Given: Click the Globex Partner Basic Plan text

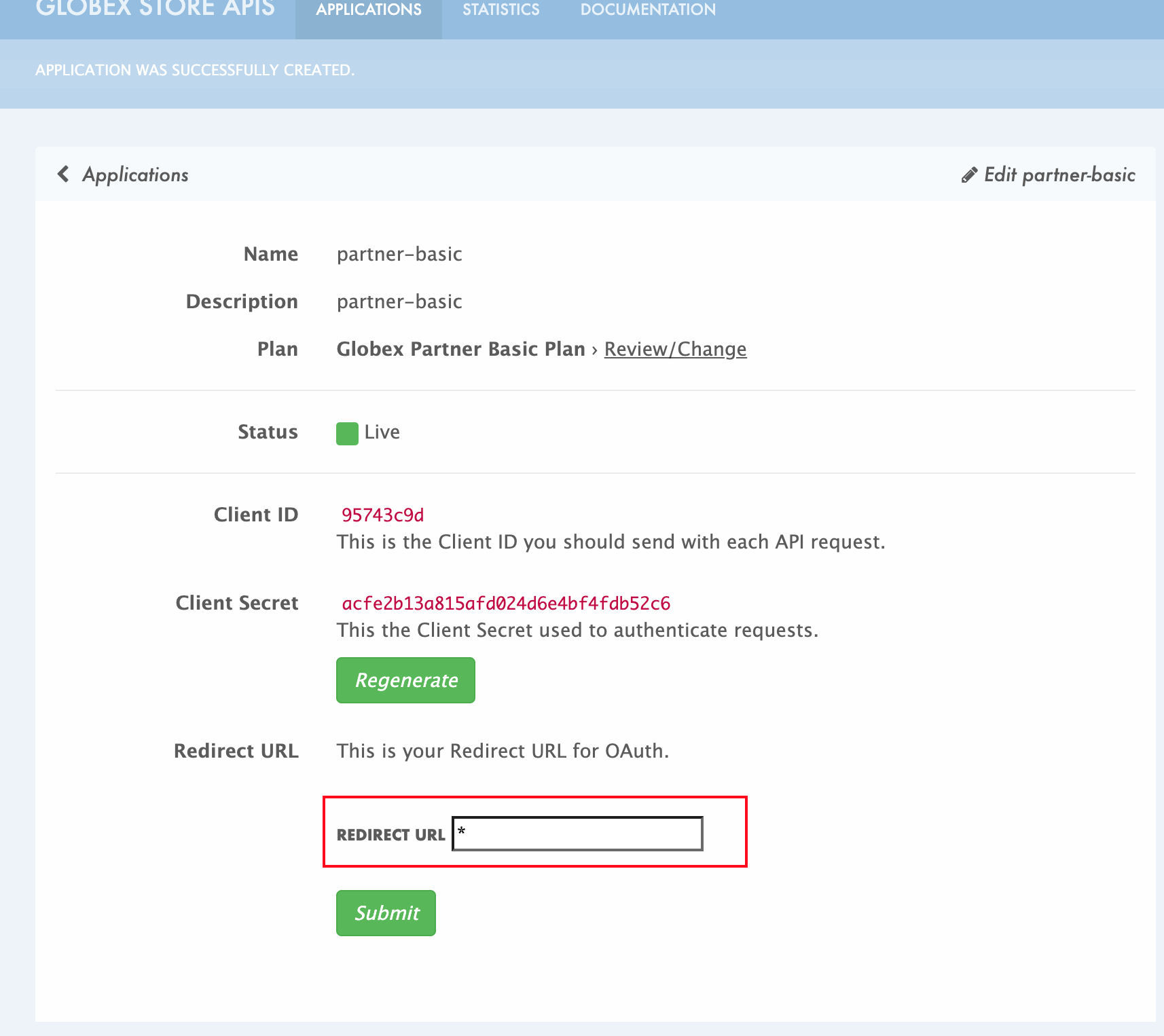Looking at the screenshot, I should [460, 349].
